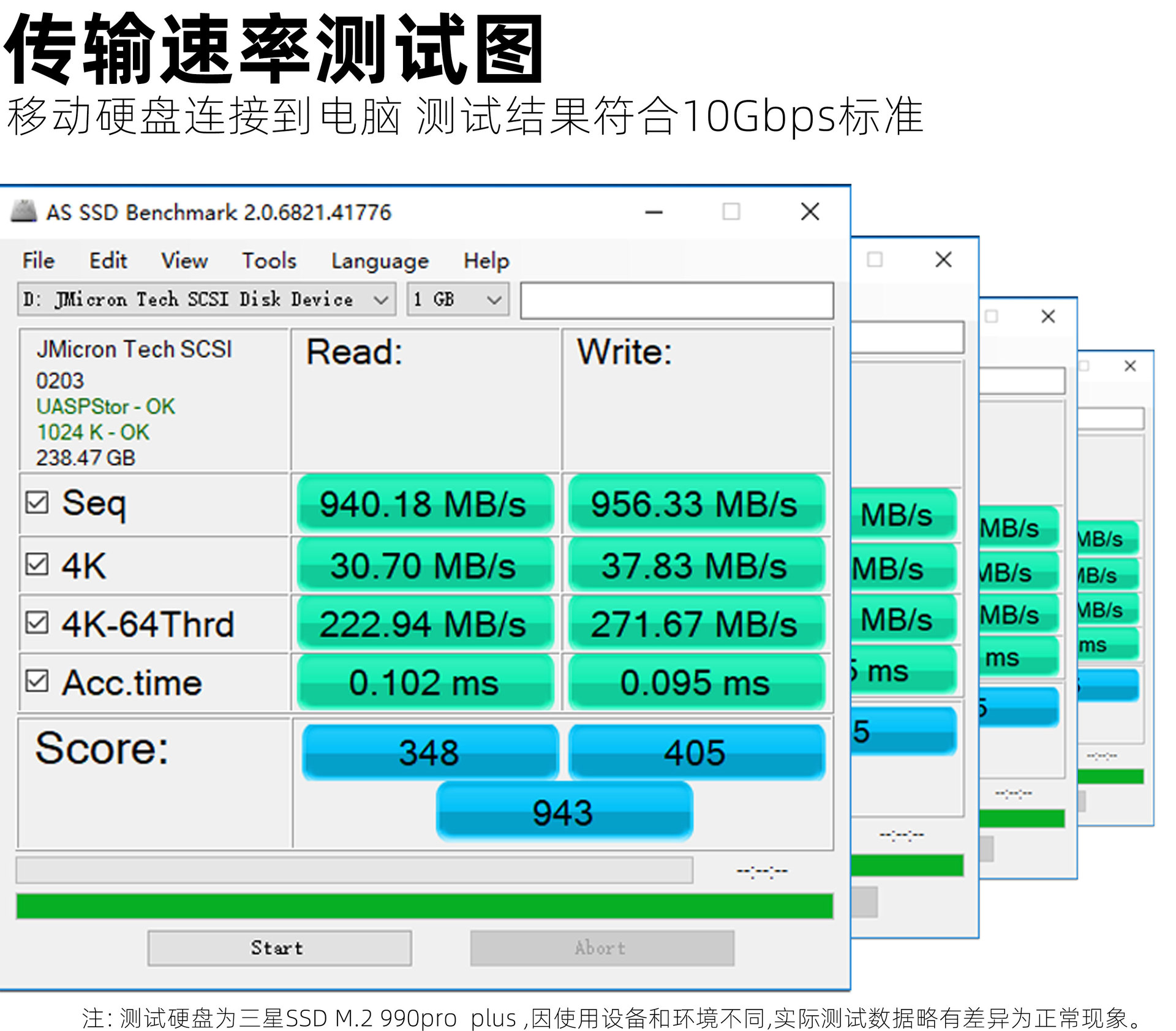The image size is (1176, 1031).
Task: Open the Language menu
Action: click(380, 261)
